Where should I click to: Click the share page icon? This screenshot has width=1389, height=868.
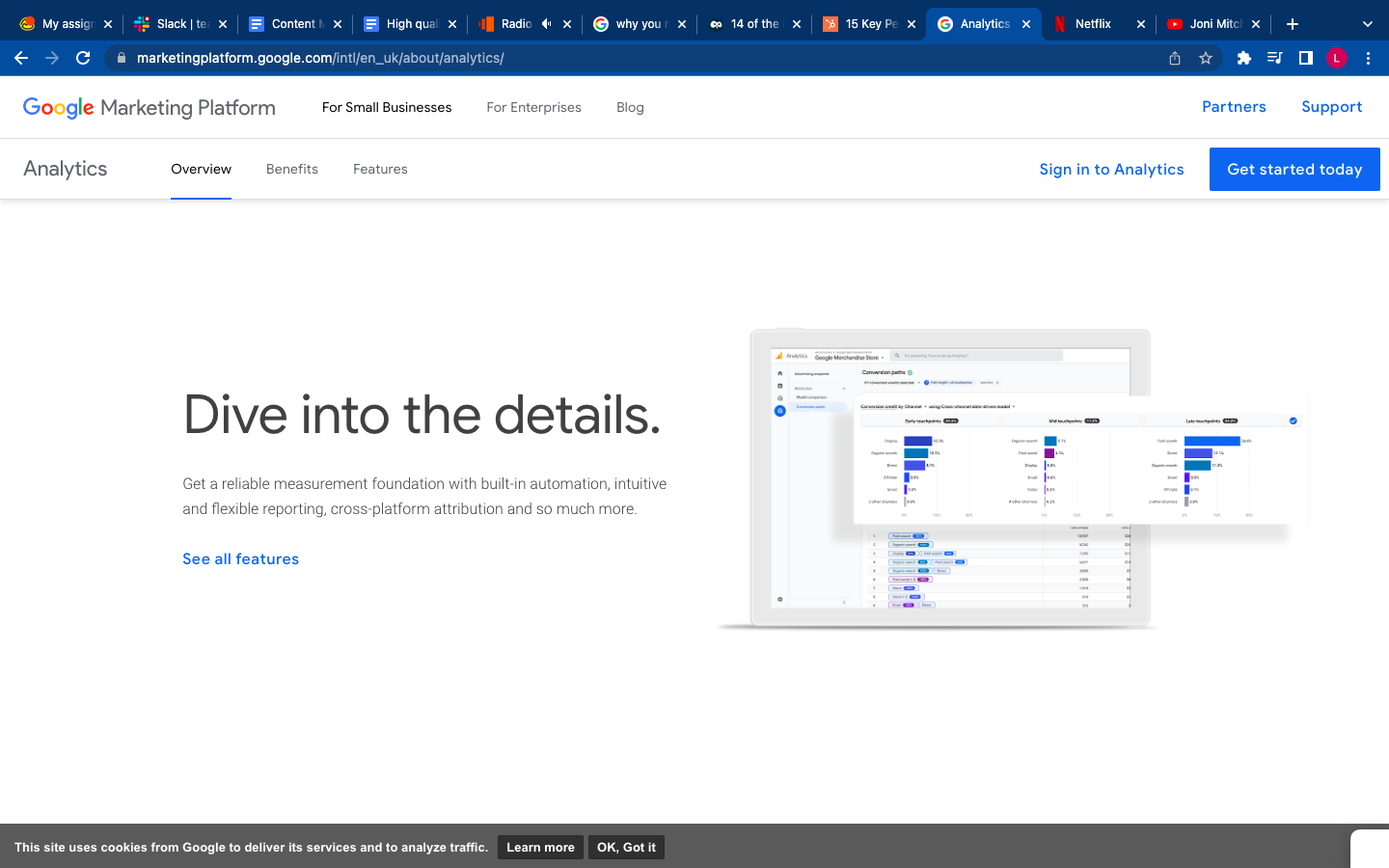(1175, 58)
